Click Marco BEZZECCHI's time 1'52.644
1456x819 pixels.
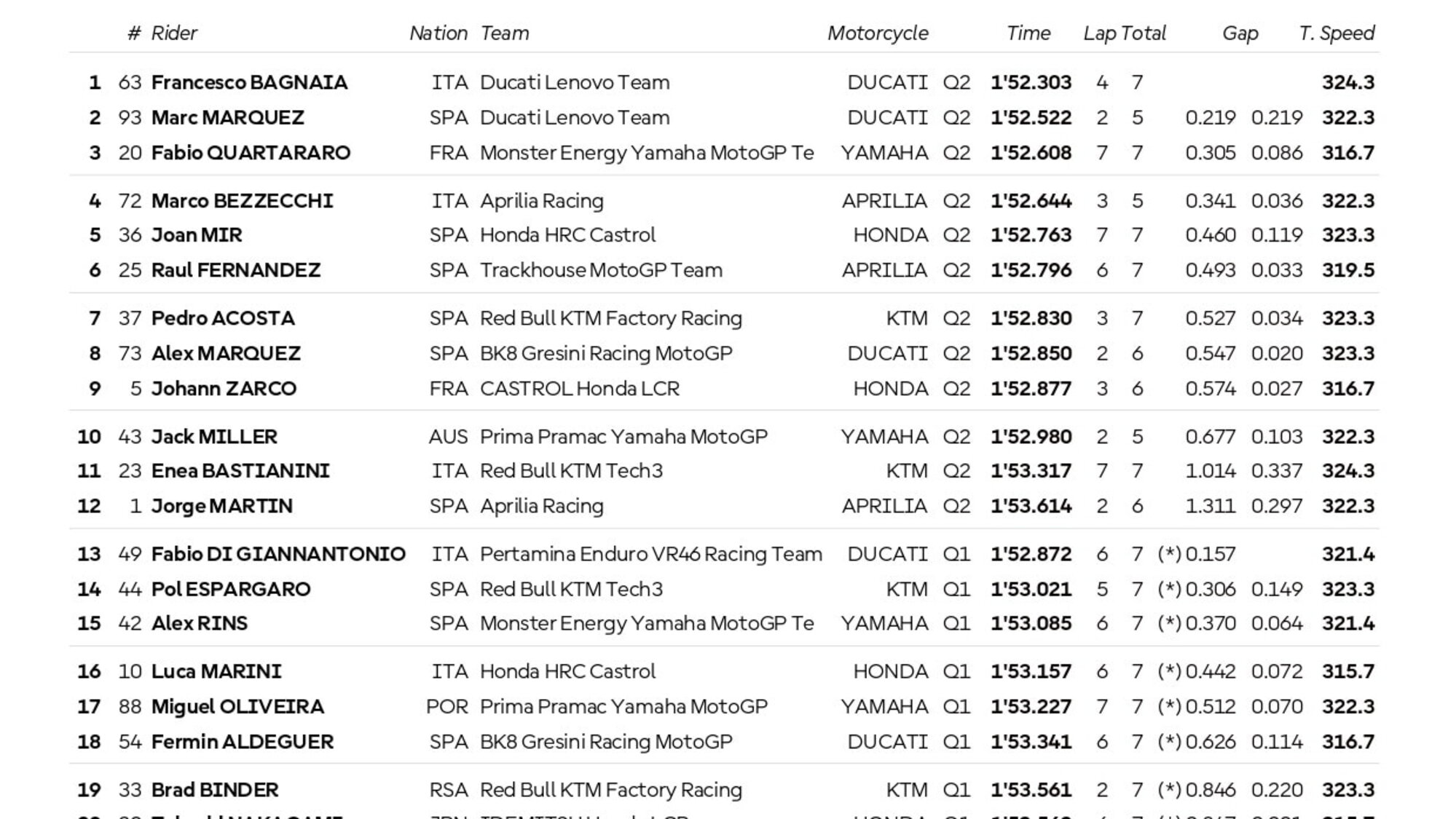pos(1031,201)
